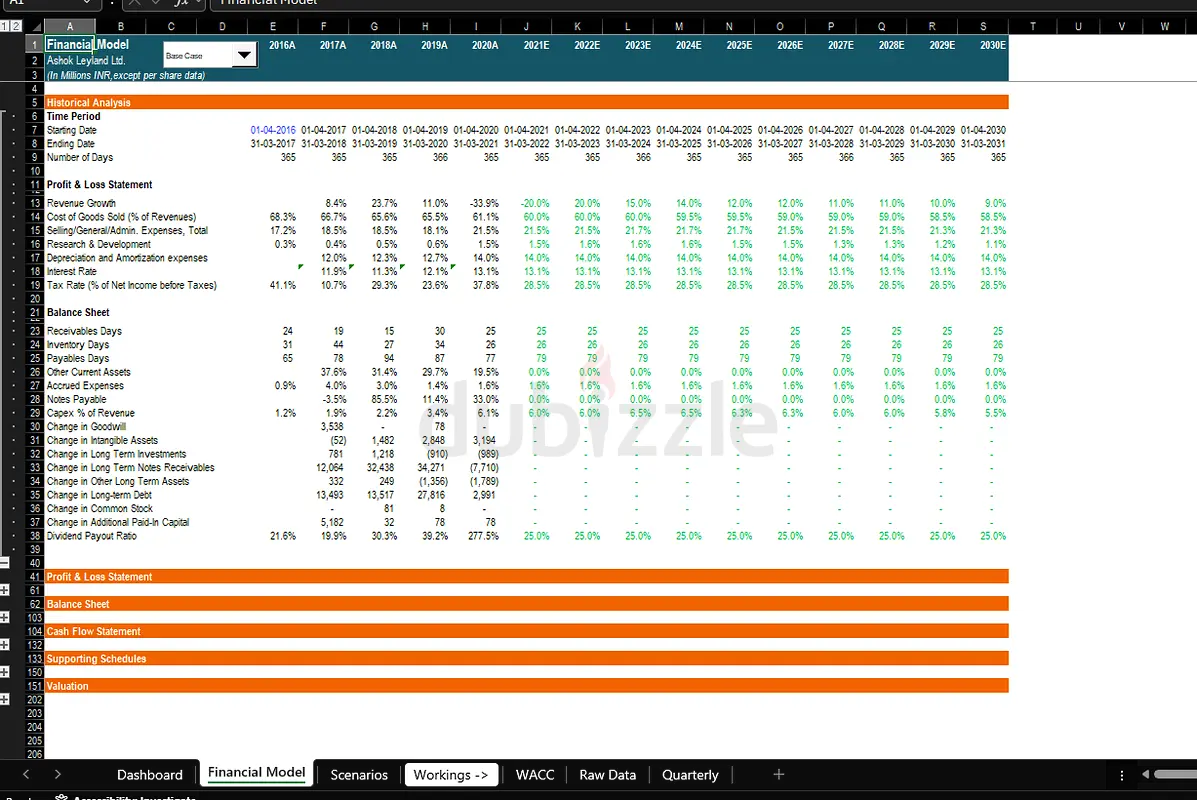Click outline level 1 button
This screenshot has height=800, width=1197.
point(4,26)
